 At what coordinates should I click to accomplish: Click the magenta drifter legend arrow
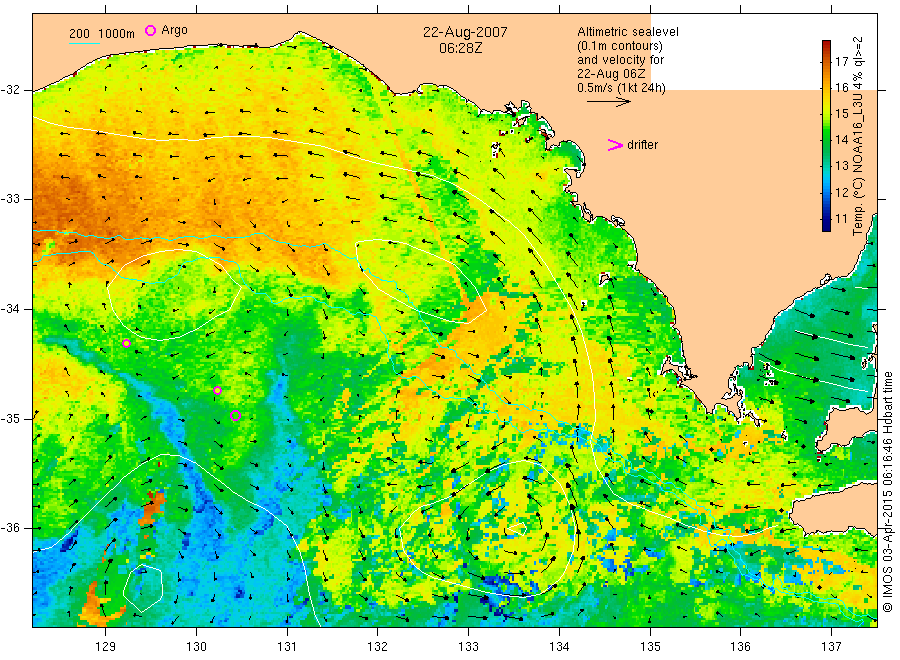[615, 145]
